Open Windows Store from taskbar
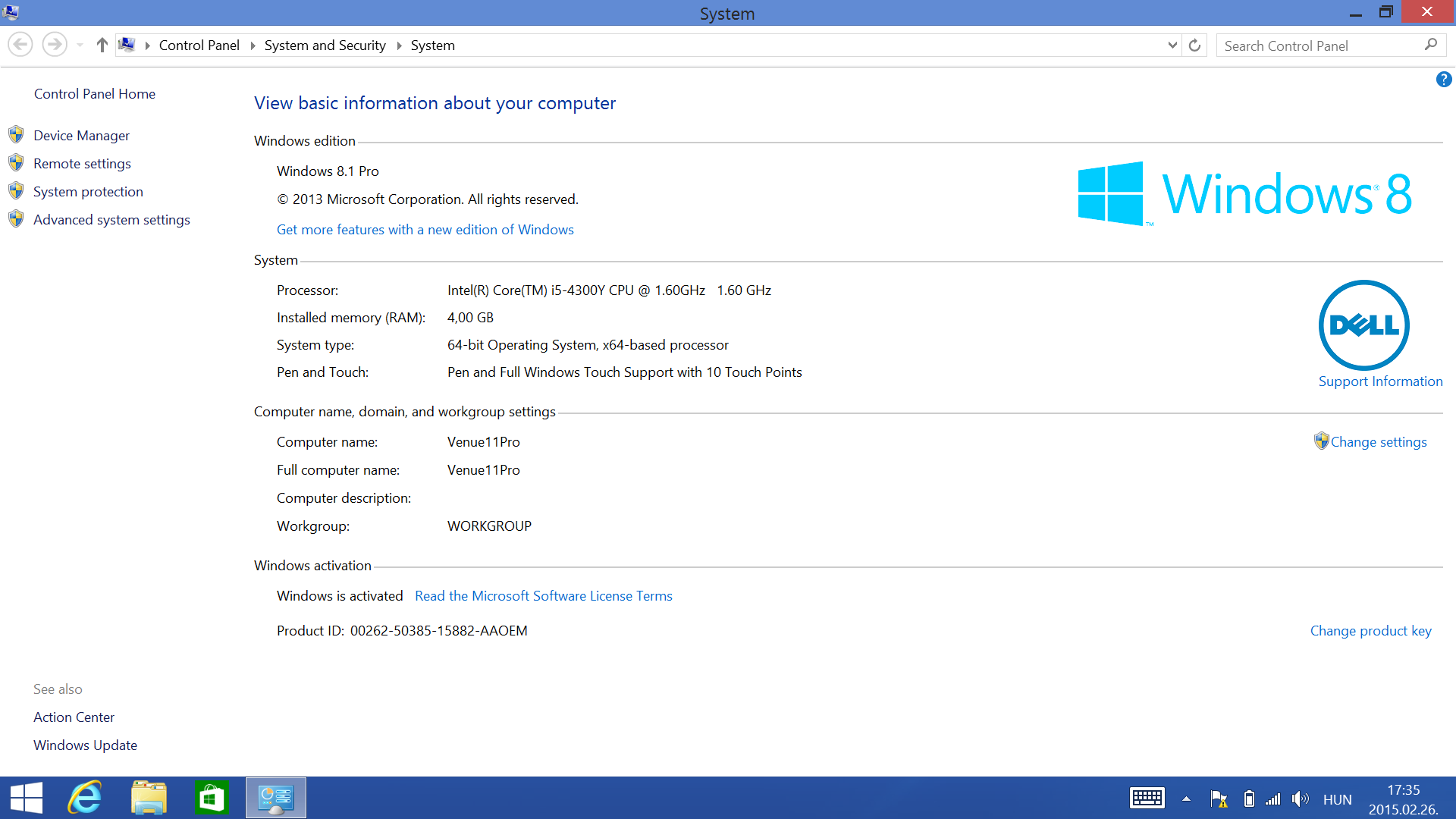This screenshot has height=819, width=1456. 211,798
